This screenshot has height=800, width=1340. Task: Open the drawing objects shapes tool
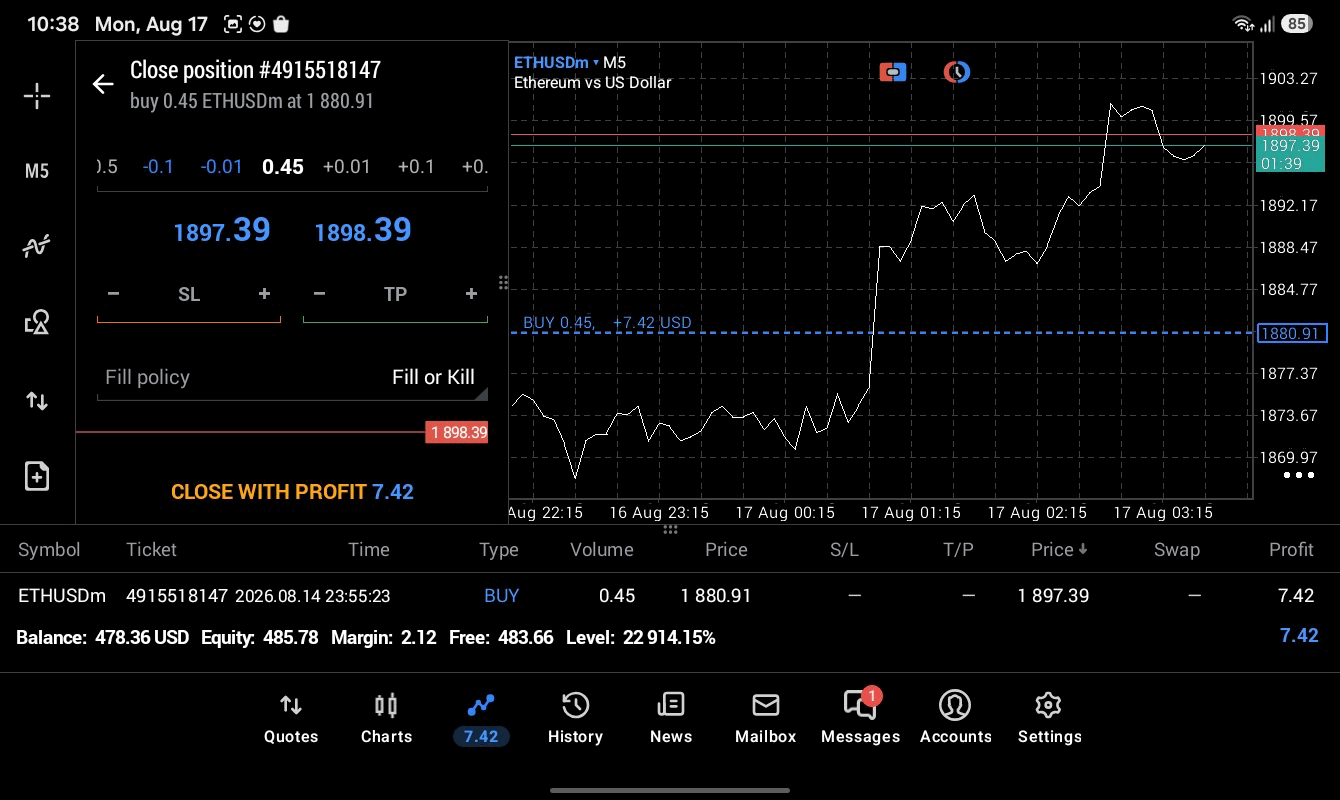(x=37, y=322)
